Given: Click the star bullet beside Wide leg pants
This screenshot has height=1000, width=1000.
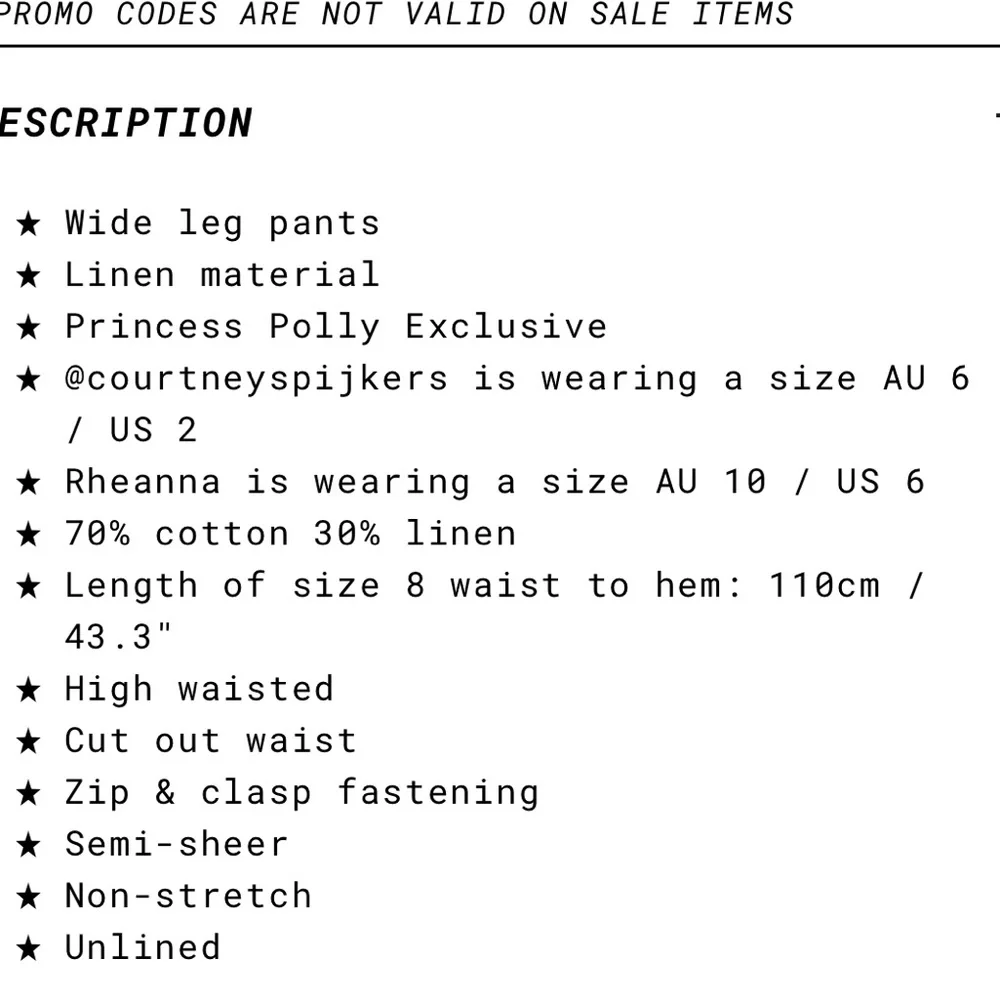Looking at the screenshot, I should pos(29,223).
